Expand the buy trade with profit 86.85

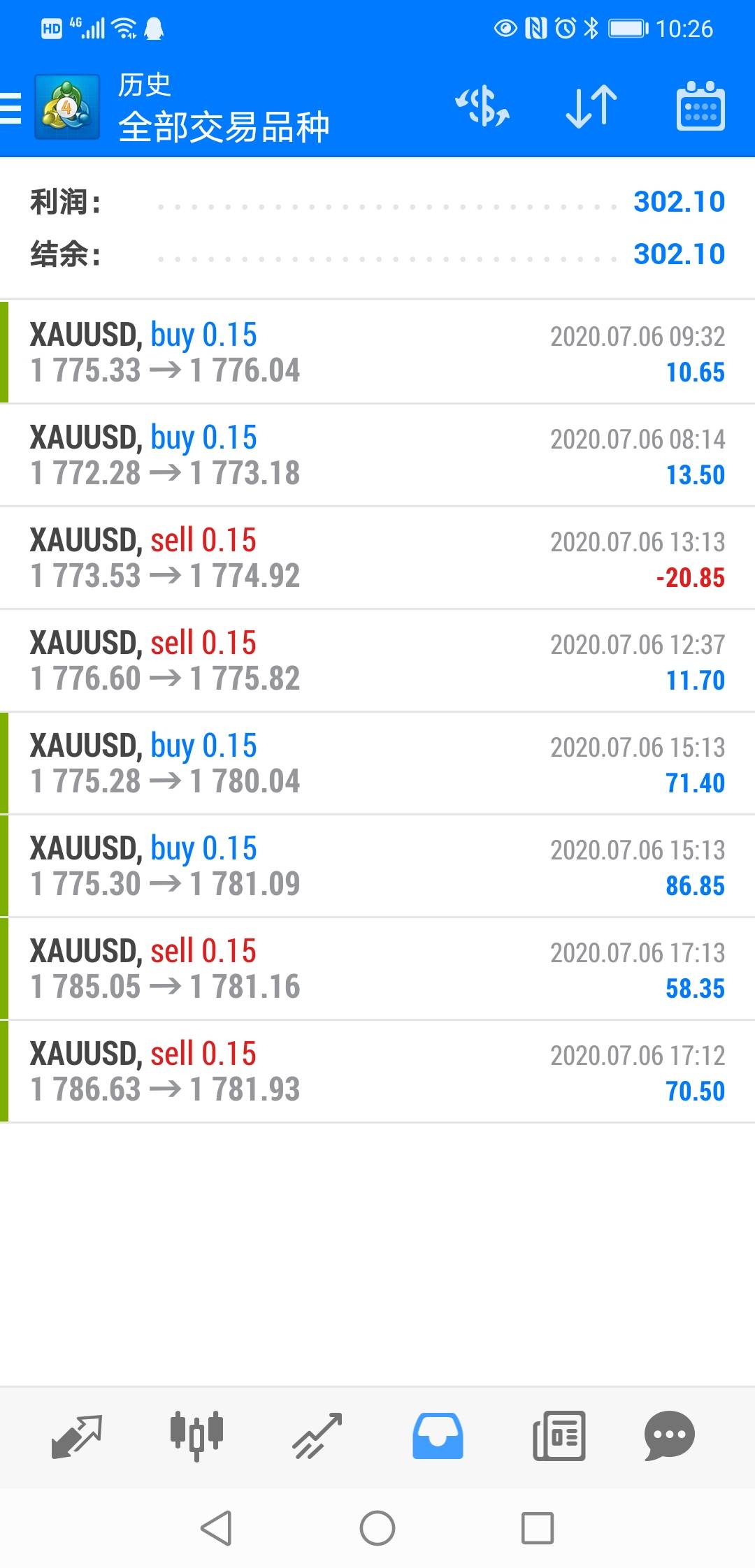[377, 866]
